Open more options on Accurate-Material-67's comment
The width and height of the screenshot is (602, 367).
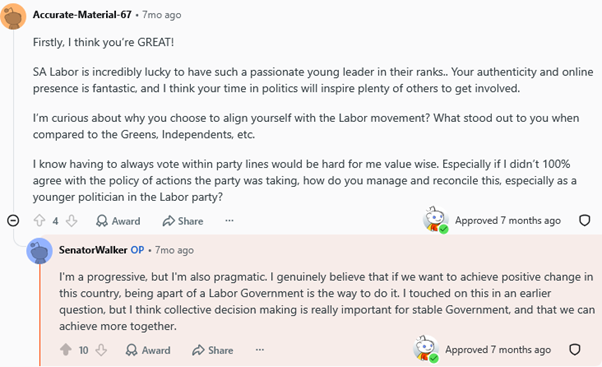(x=229, y=221)
